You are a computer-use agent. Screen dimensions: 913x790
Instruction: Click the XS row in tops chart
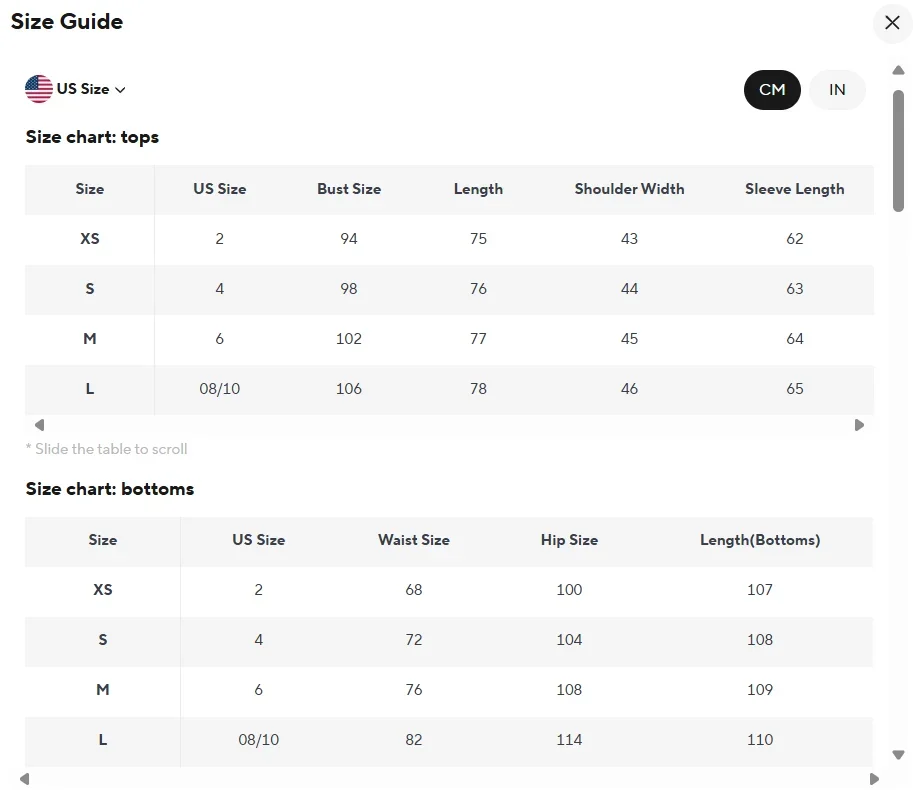tap(90, 239)
